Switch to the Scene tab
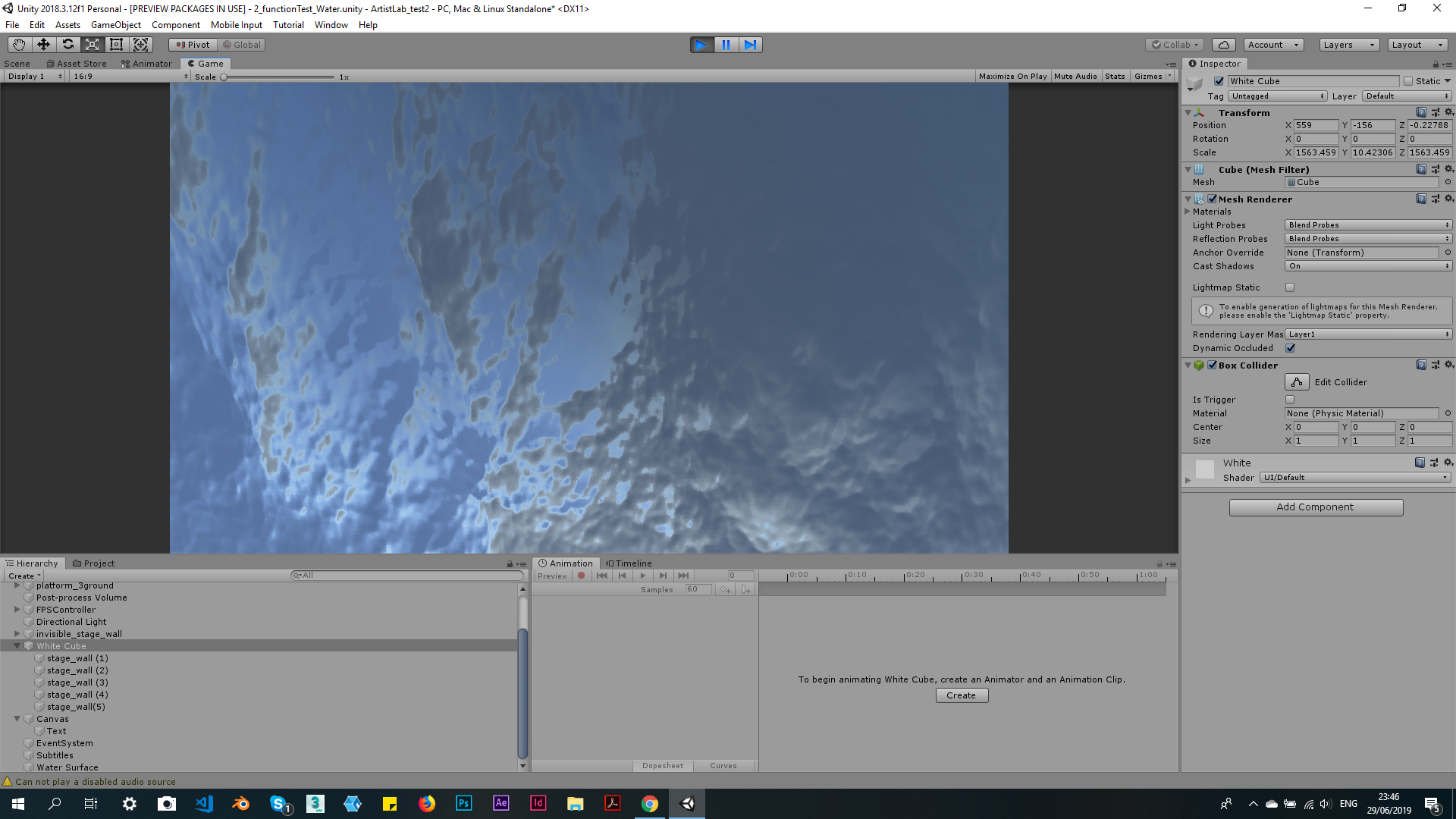Viewport: 1456px width, 819px height. pos(17,64)
